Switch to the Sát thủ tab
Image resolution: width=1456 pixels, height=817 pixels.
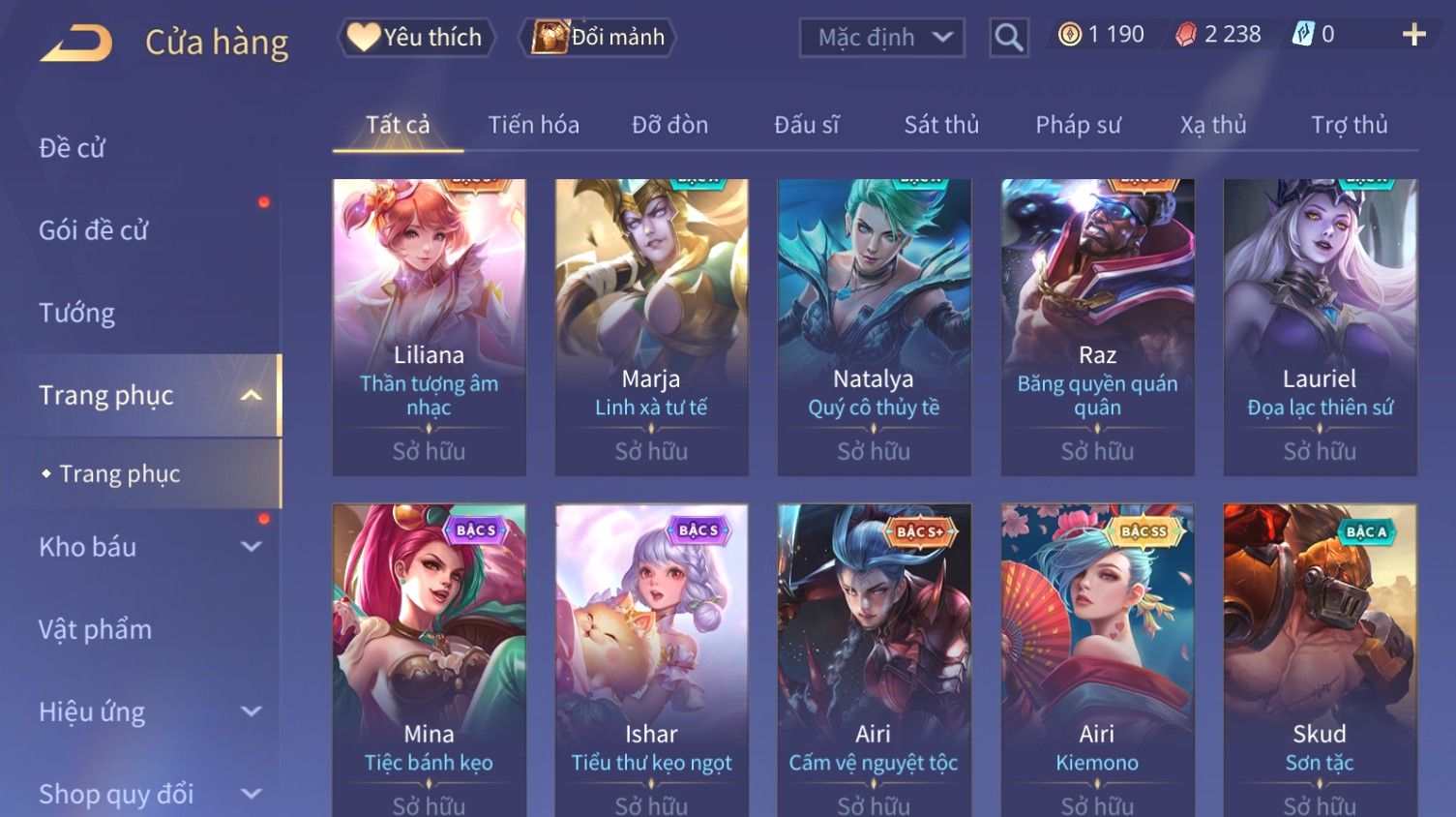[x=941, y=125]
